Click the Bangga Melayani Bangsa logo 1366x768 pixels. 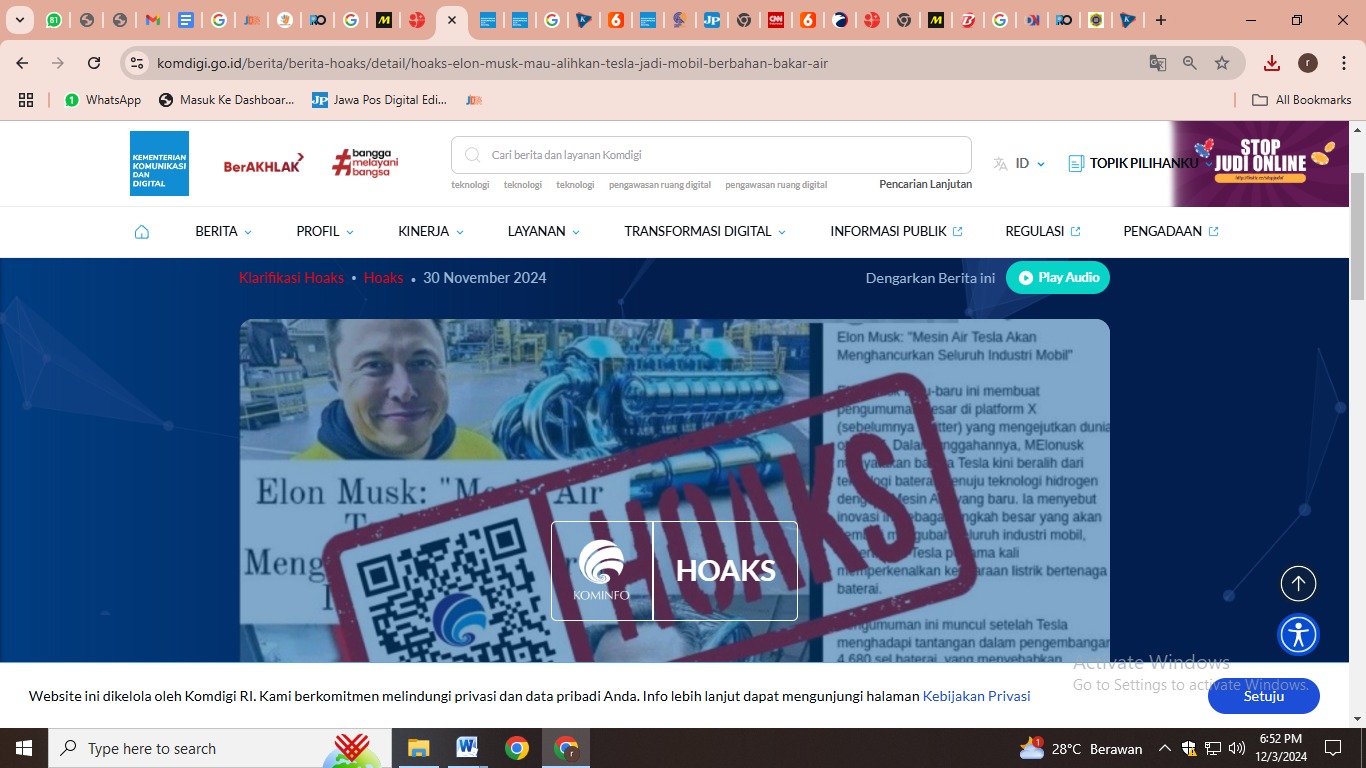coord(365,163)
